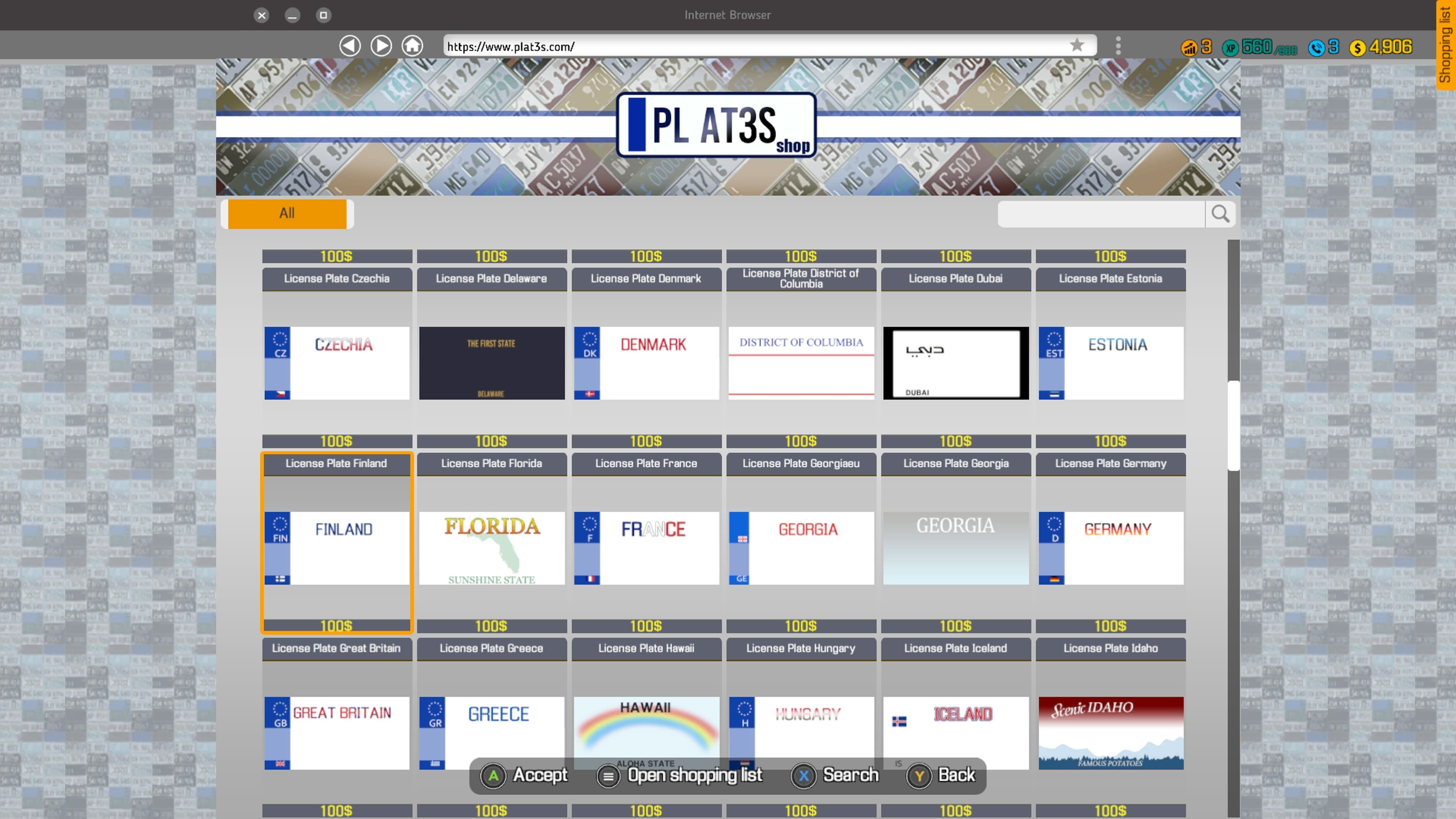This screenshot has height=819, width=1456.
Task: Click the shop reputation signal icon
Action: 1189,47
